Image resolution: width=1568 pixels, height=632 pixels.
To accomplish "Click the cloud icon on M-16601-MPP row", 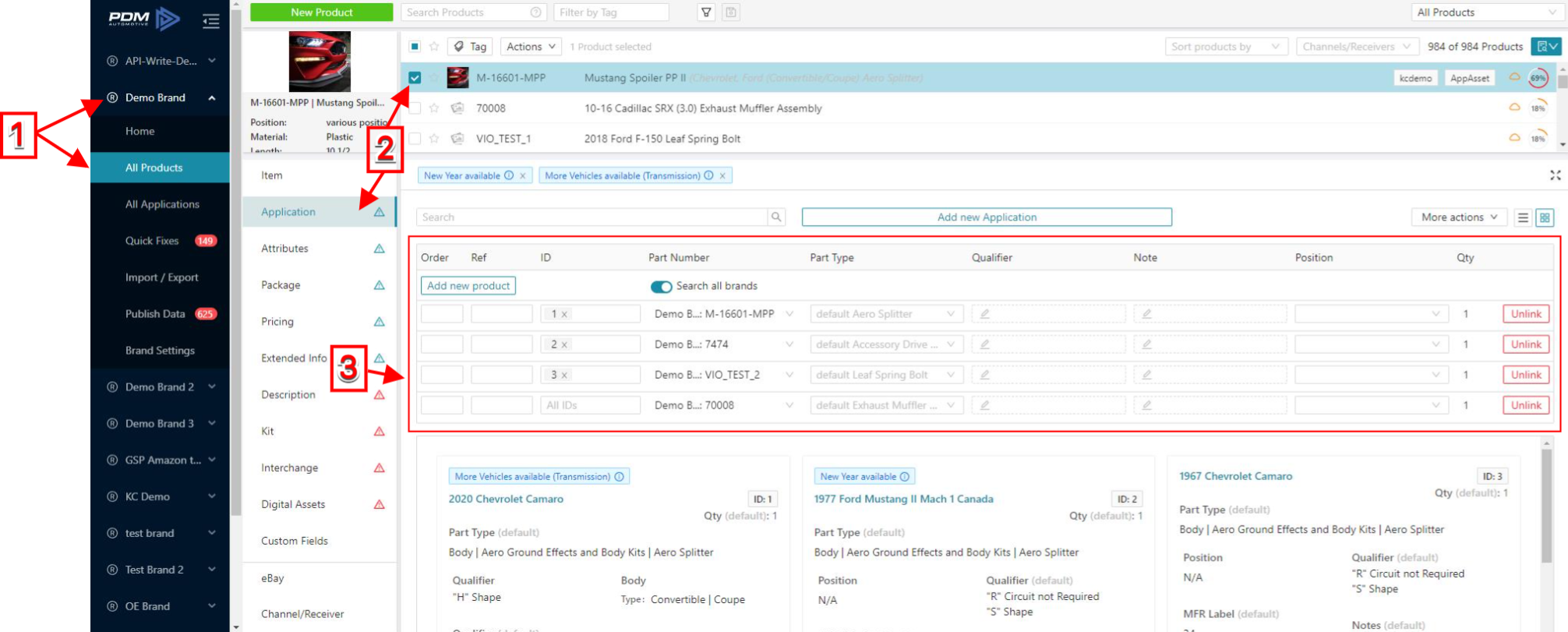I will [1514, 77].
